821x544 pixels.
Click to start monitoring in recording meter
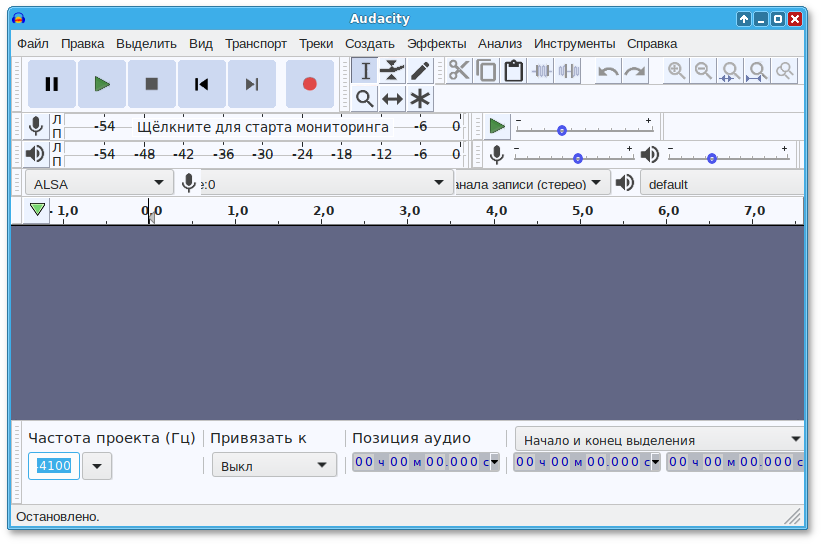coord(262,127)
